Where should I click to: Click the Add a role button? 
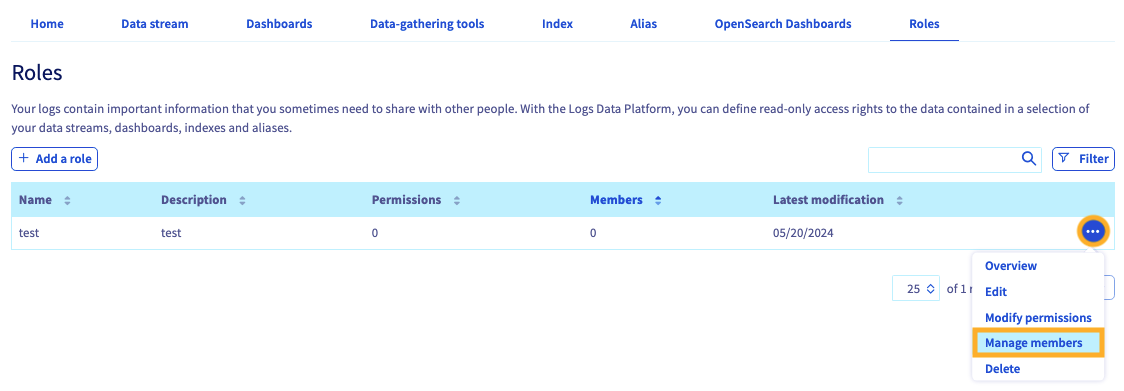pyautogui.click(x=54, y=159)
